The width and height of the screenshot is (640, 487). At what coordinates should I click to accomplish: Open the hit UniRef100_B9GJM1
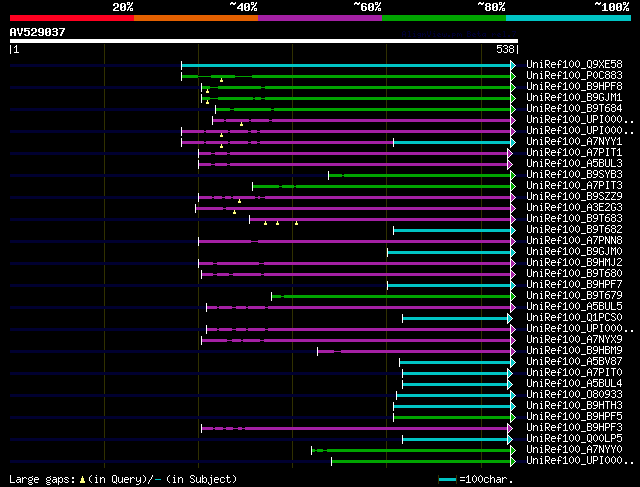[x=574, y=98]
